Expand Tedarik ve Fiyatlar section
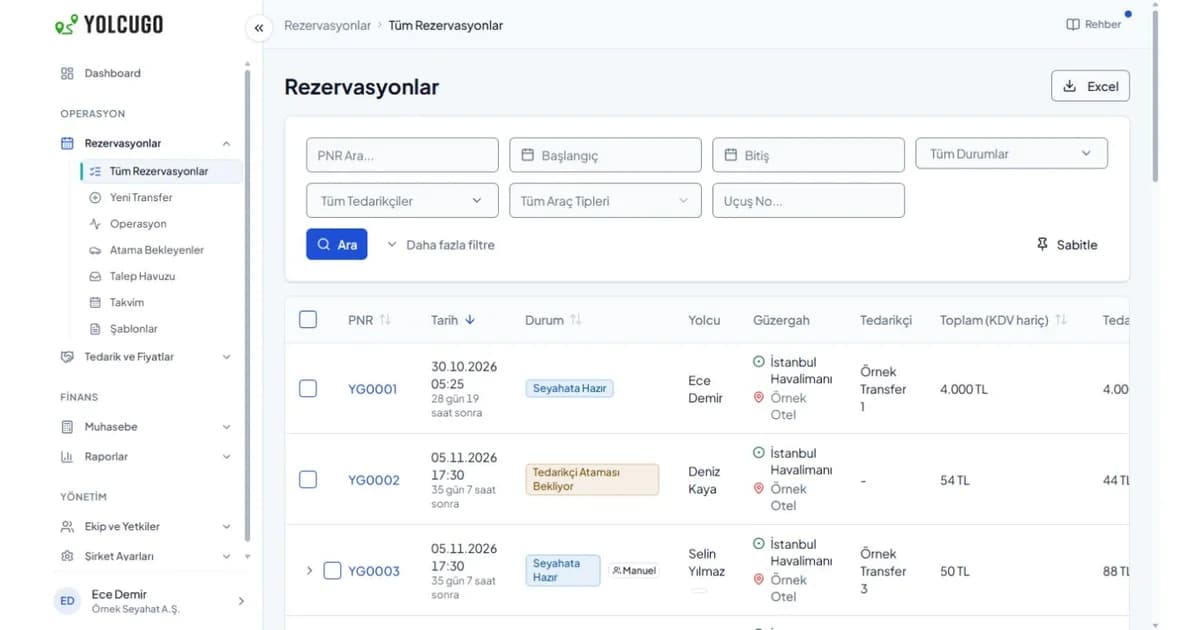1200x630 pixels. point(146,357)
